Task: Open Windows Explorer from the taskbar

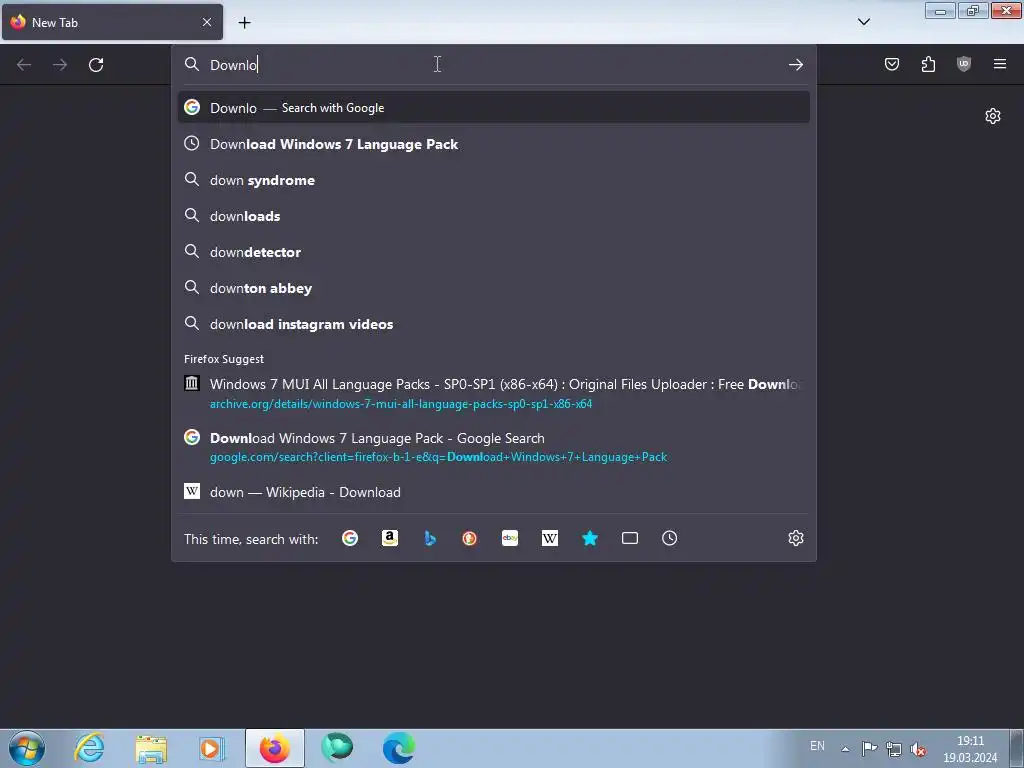Action: coord(151,748)
